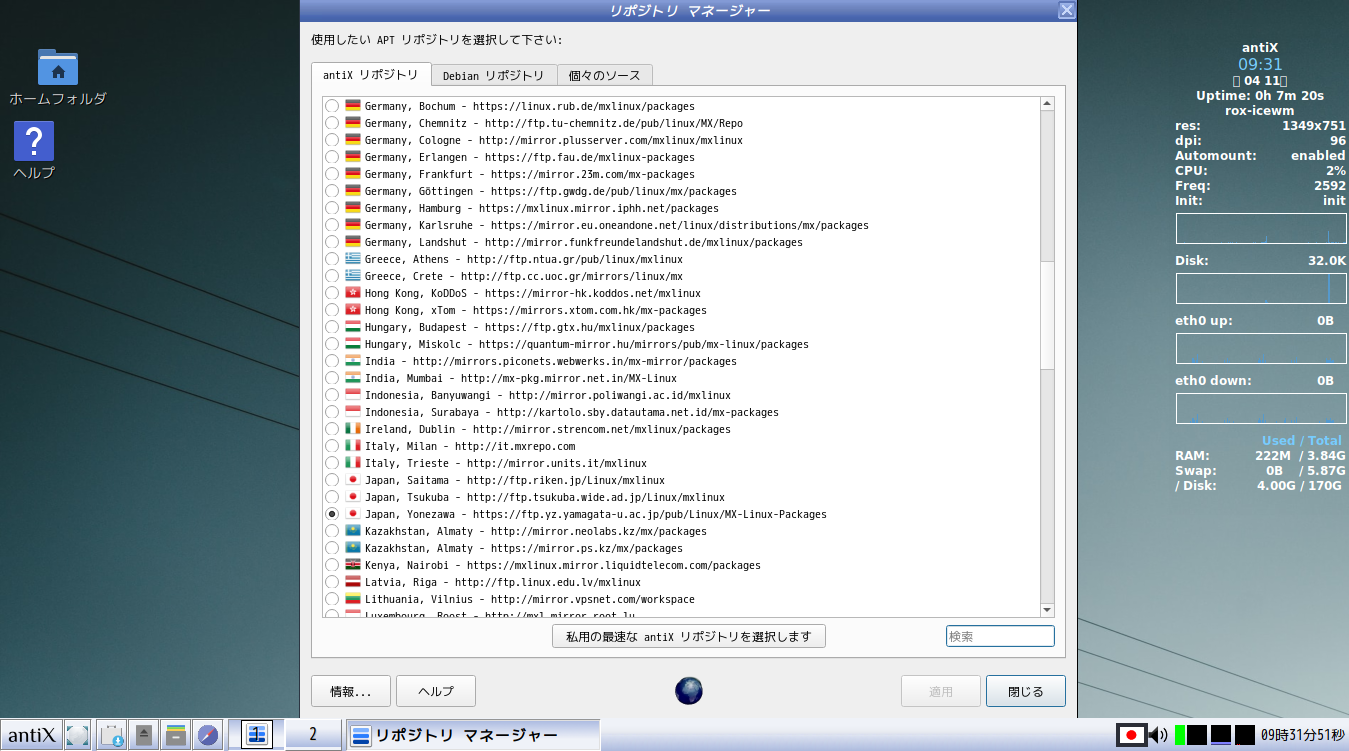Click row text Germany, Landshut funkfreundelandshut.de

click(x=584, y=242)
